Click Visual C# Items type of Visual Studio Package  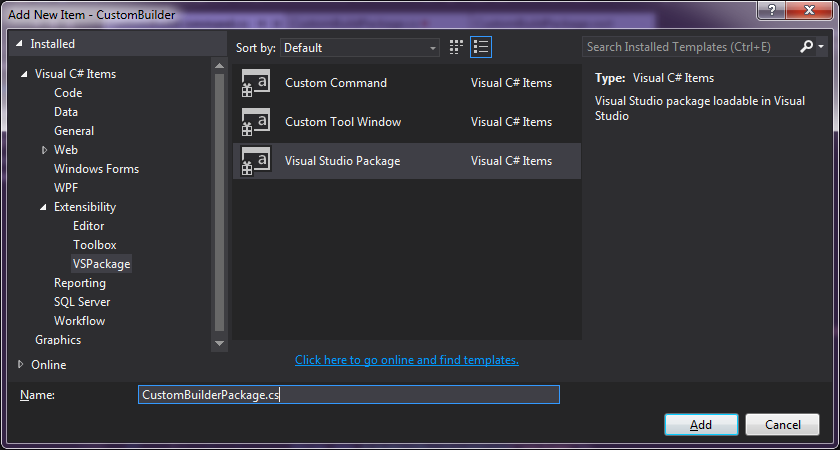[x=511, y=161]
